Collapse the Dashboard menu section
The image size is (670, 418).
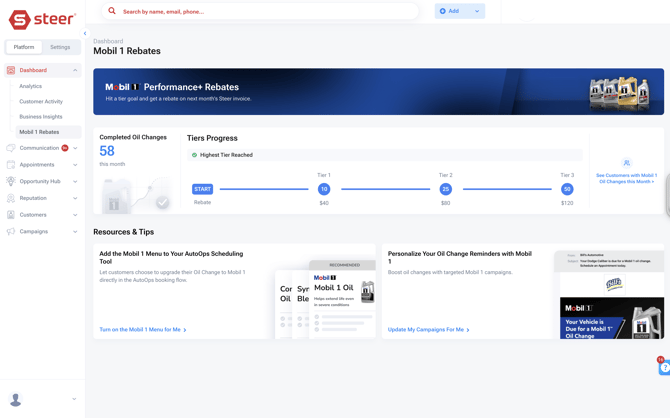coord(75,70)
